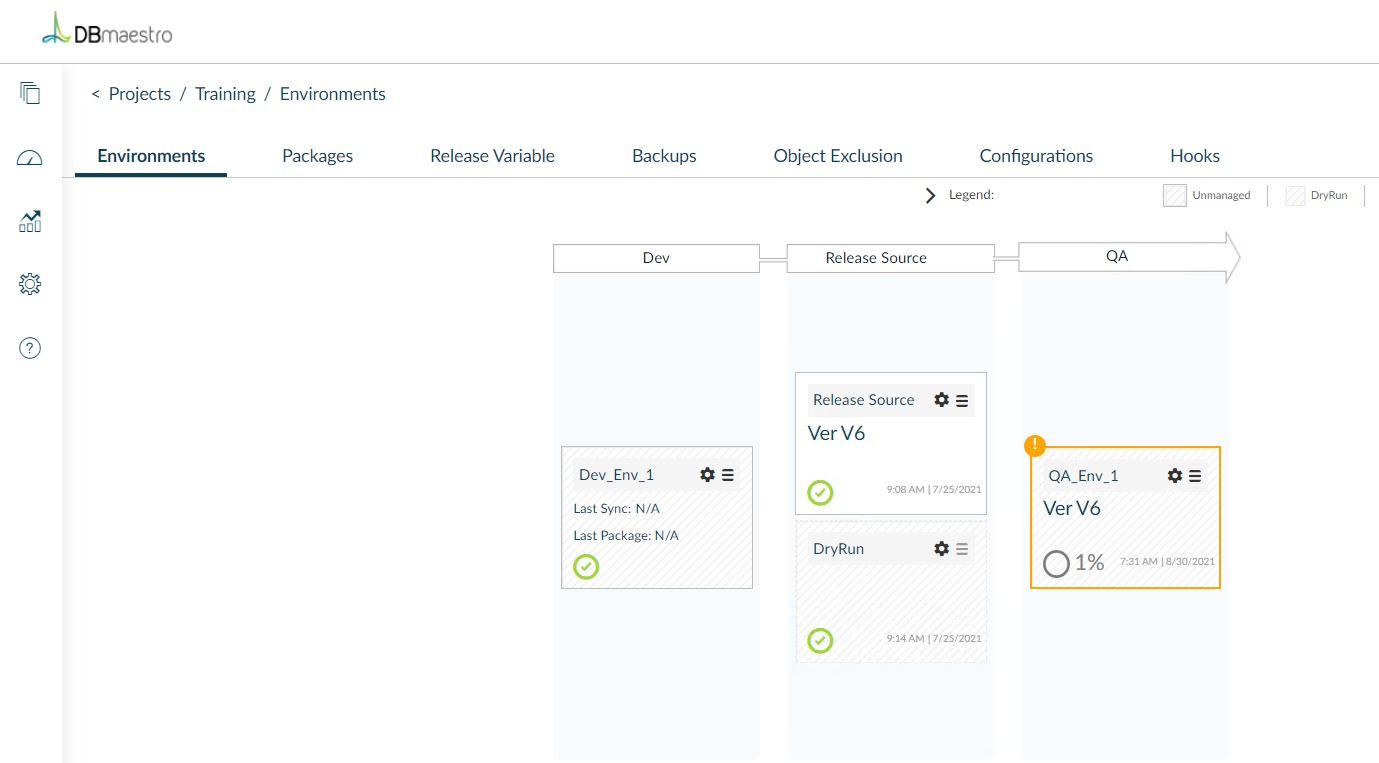1379x763 pixels.
Task: Open Help via the question mark icon
Action: pyautogui.click(x=30, y=347)
